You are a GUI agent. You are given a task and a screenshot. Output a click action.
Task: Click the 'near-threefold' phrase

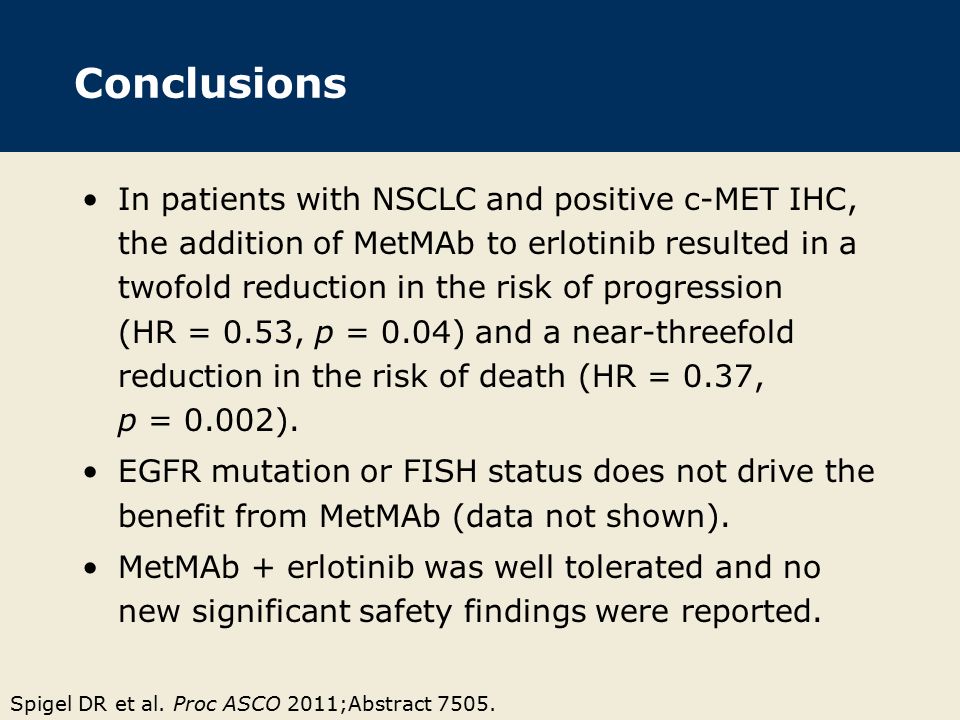(683, 332)
